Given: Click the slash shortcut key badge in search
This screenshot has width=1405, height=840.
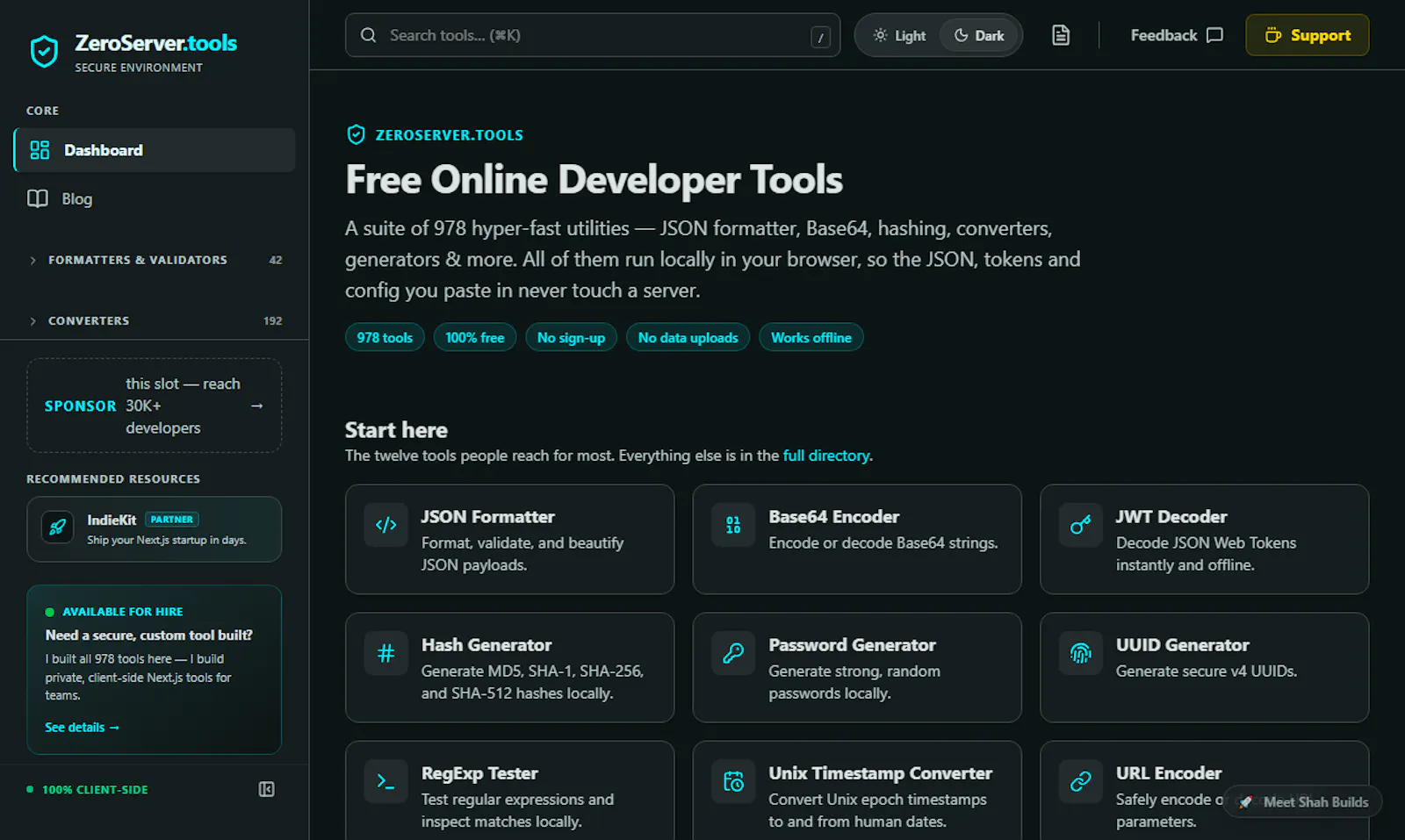Looking at the screenshot, I should pyautogui.click(x=820, y=37).
